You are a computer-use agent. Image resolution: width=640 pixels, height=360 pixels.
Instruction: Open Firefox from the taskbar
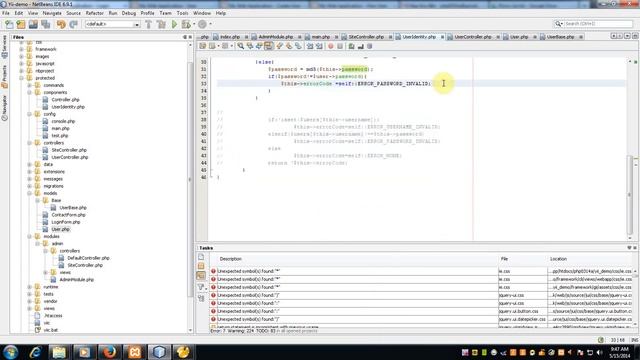(109, 352)
